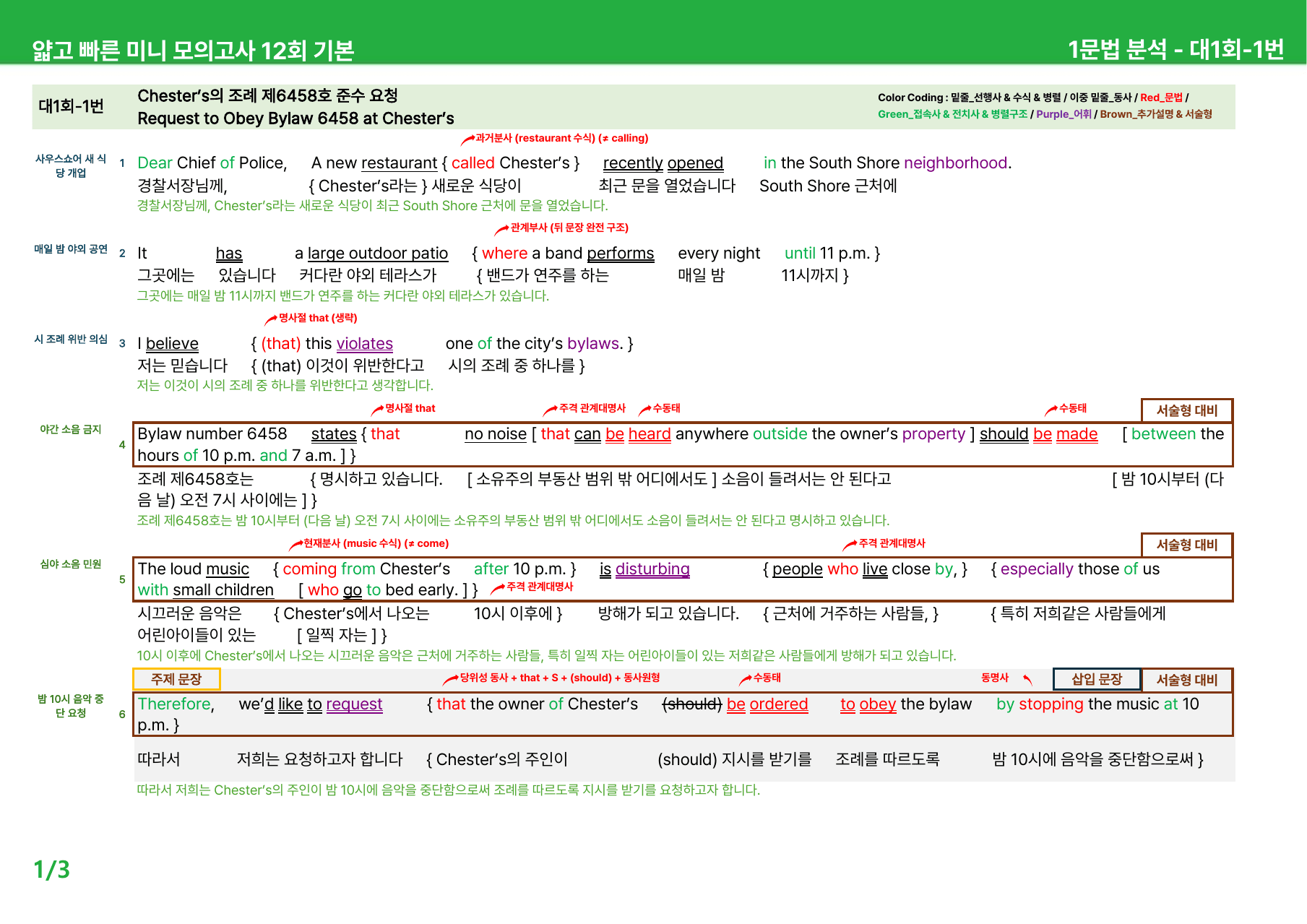
Task: Click the arrow beside 주격 관계대명사 under sentence 5
Action: [x=498, y=589]
